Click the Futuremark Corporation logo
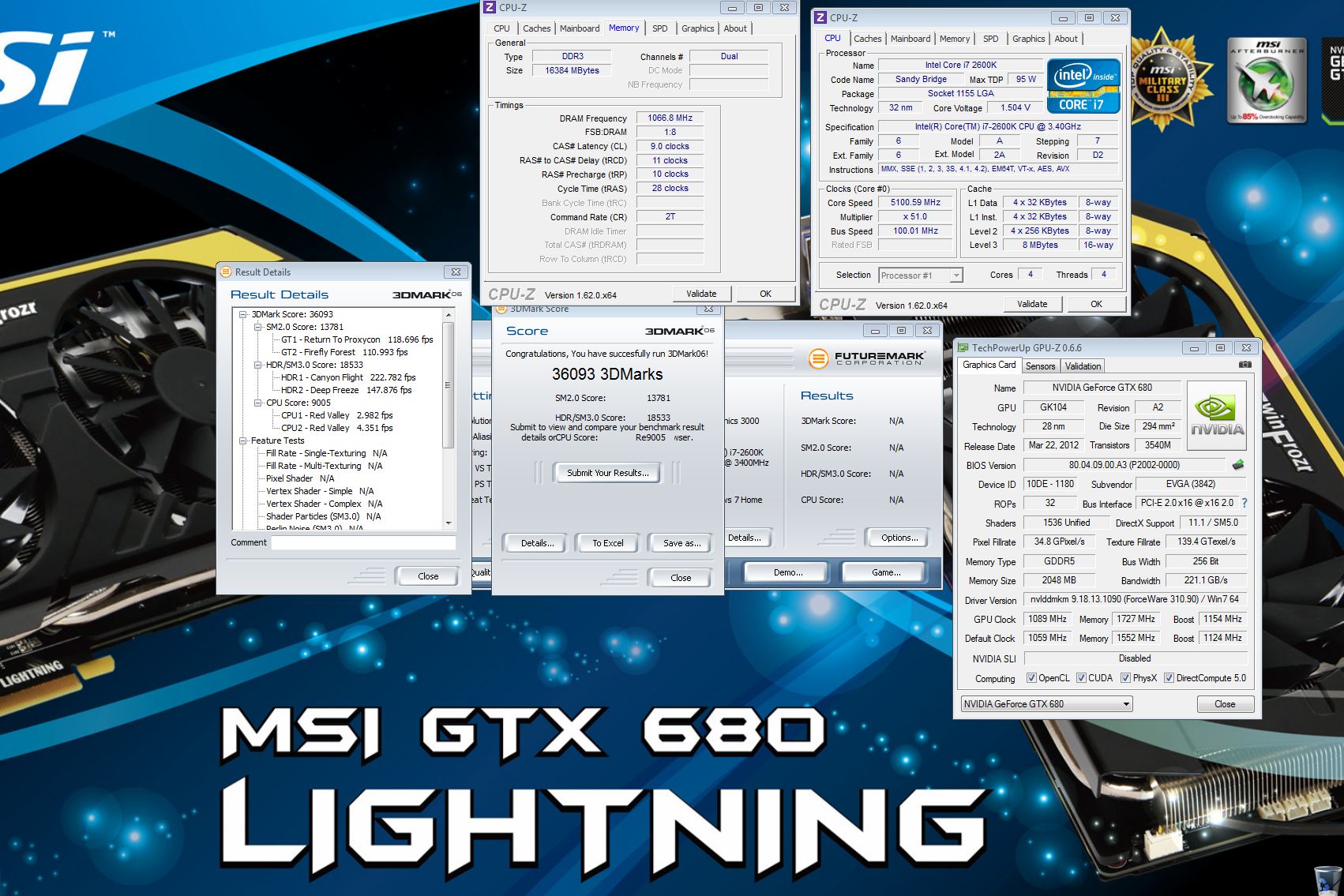Image resolution: width=1344 pixels, height=896 pixels. coord(866,358)
